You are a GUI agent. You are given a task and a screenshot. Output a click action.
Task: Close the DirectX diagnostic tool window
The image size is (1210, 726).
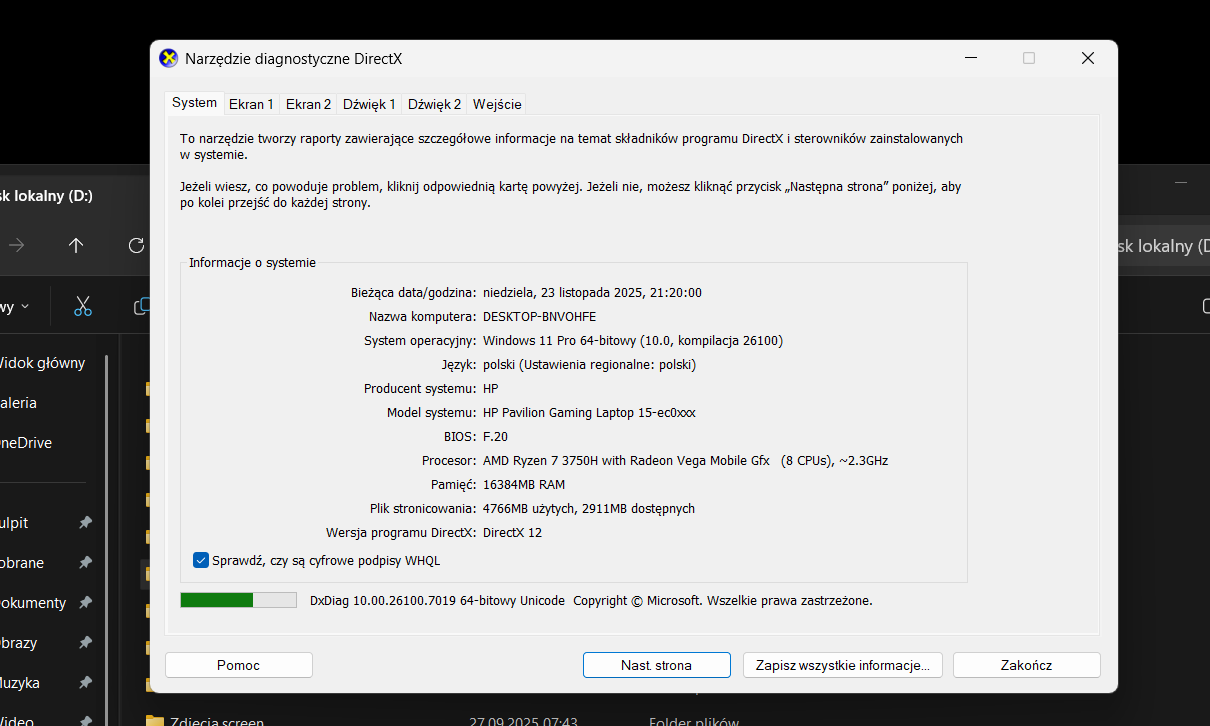[1087, 58]
